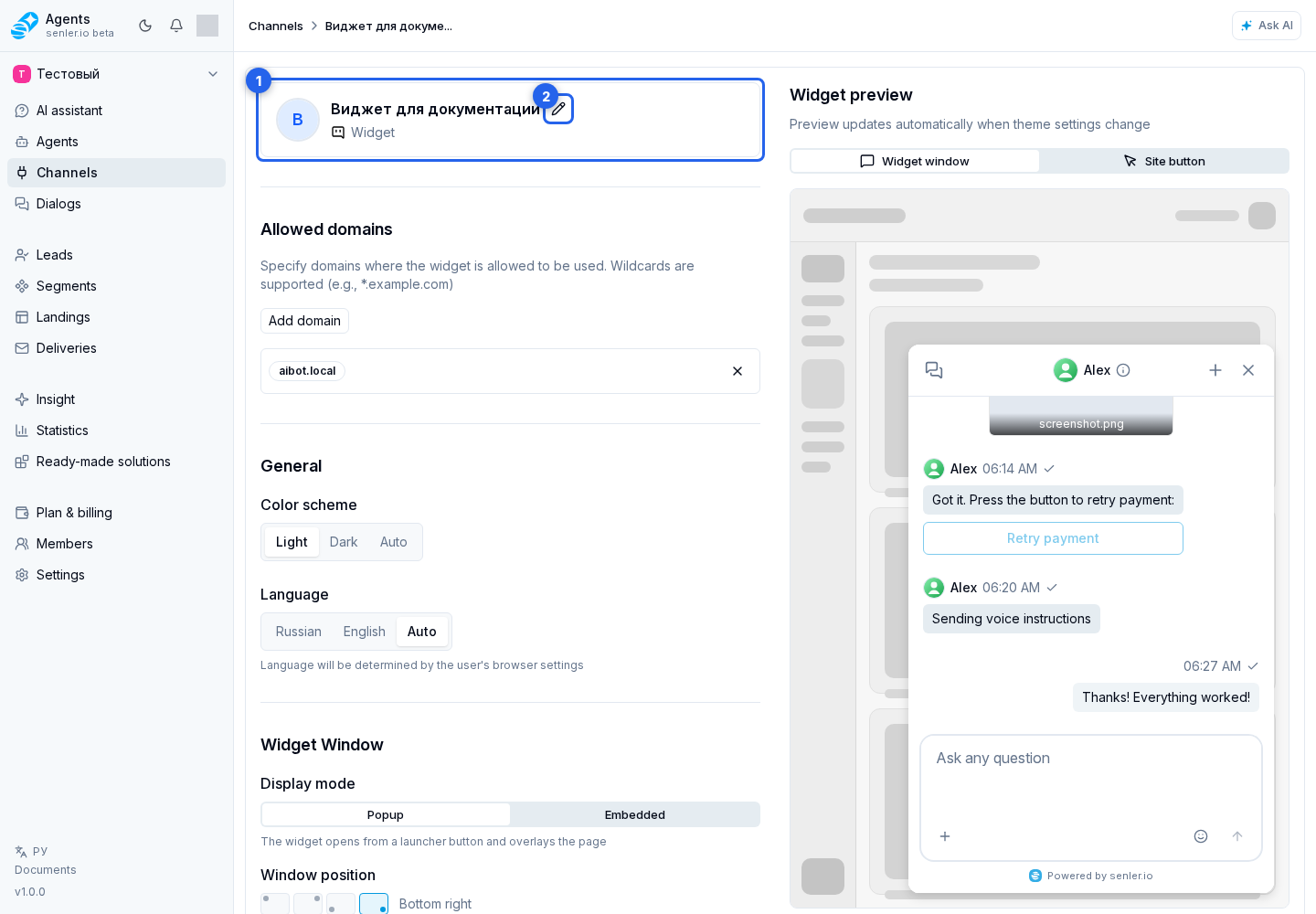
Task: Set widget language to Russian
Action: 299,632
